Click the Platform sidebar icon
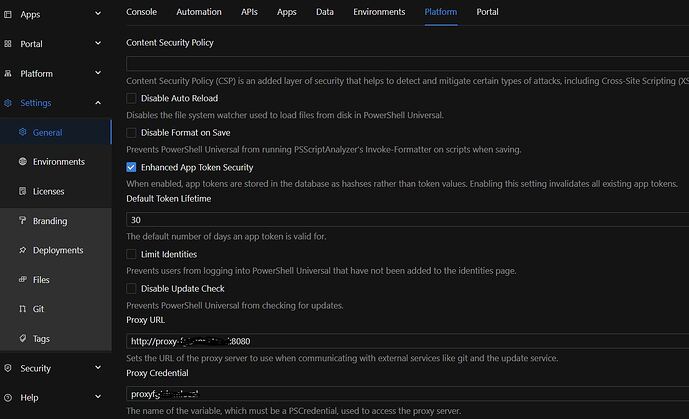The height and width of the screenshot is (419, 689). click(8, 73)
